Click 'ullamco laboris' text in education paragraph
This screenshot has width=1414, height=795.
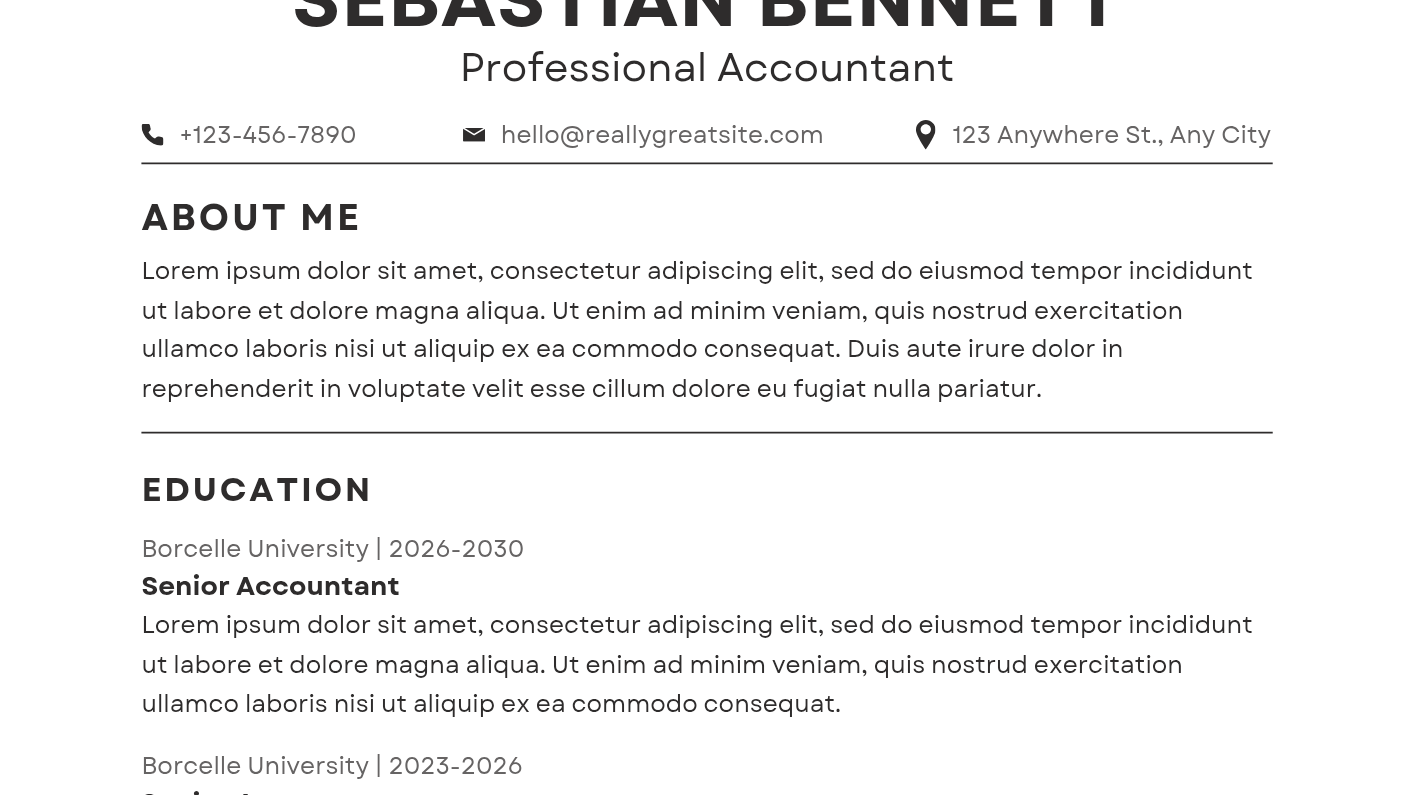pos(234,703)
